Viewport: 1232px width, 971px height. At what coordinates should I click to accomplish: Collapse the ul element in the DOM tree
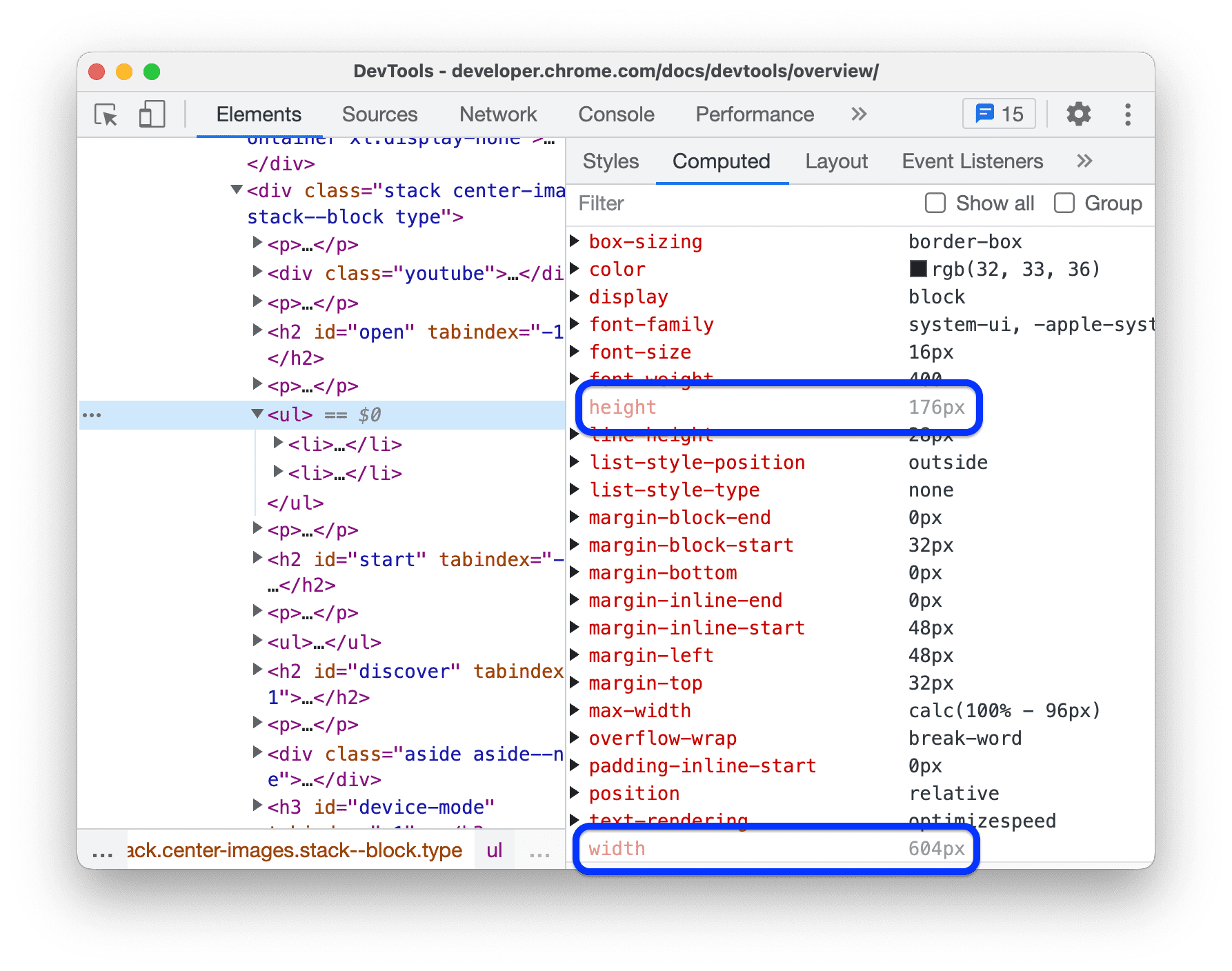256,414
